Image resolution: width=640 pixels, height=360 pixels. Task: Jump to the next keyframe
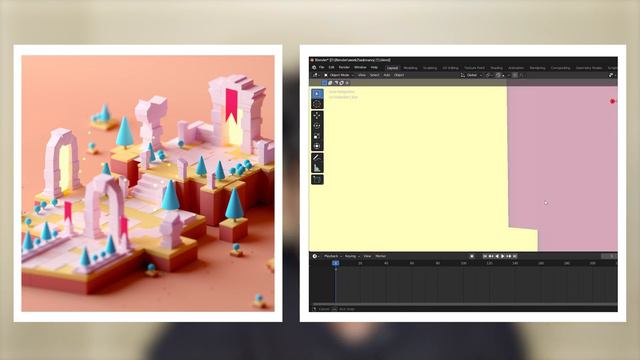[x=509, y=256]
